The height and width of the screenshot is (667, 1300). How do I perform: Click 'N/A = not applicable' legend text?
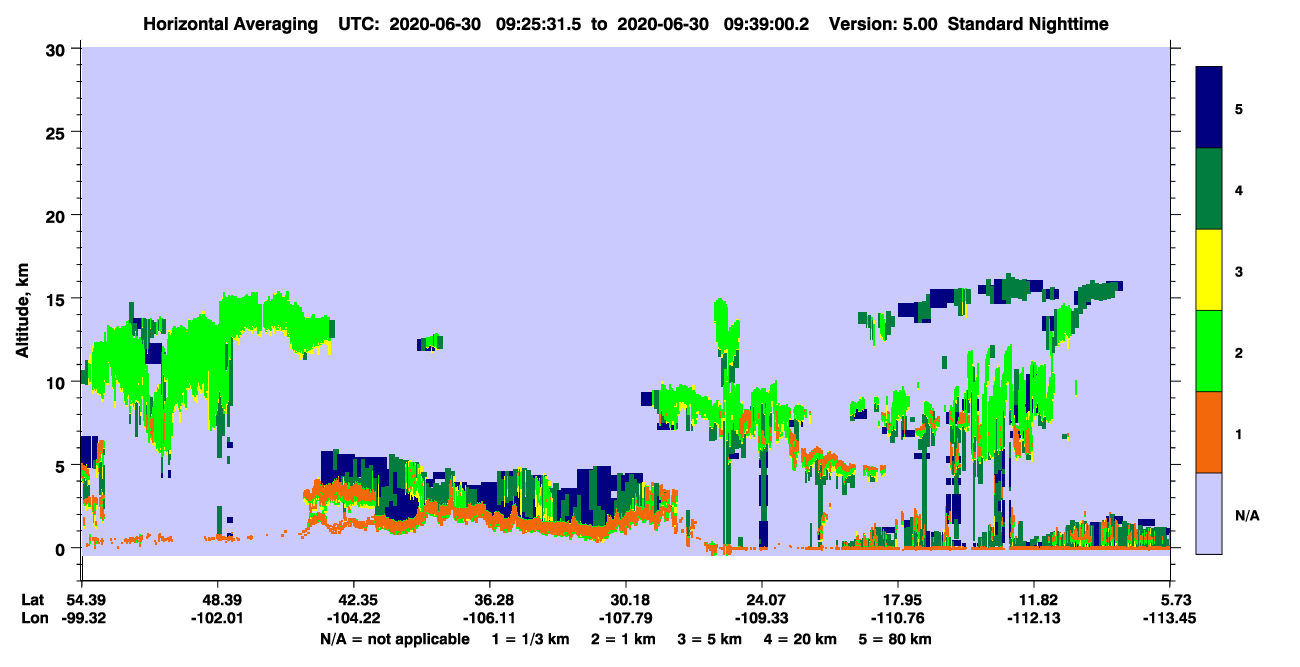tap(395, 639)
